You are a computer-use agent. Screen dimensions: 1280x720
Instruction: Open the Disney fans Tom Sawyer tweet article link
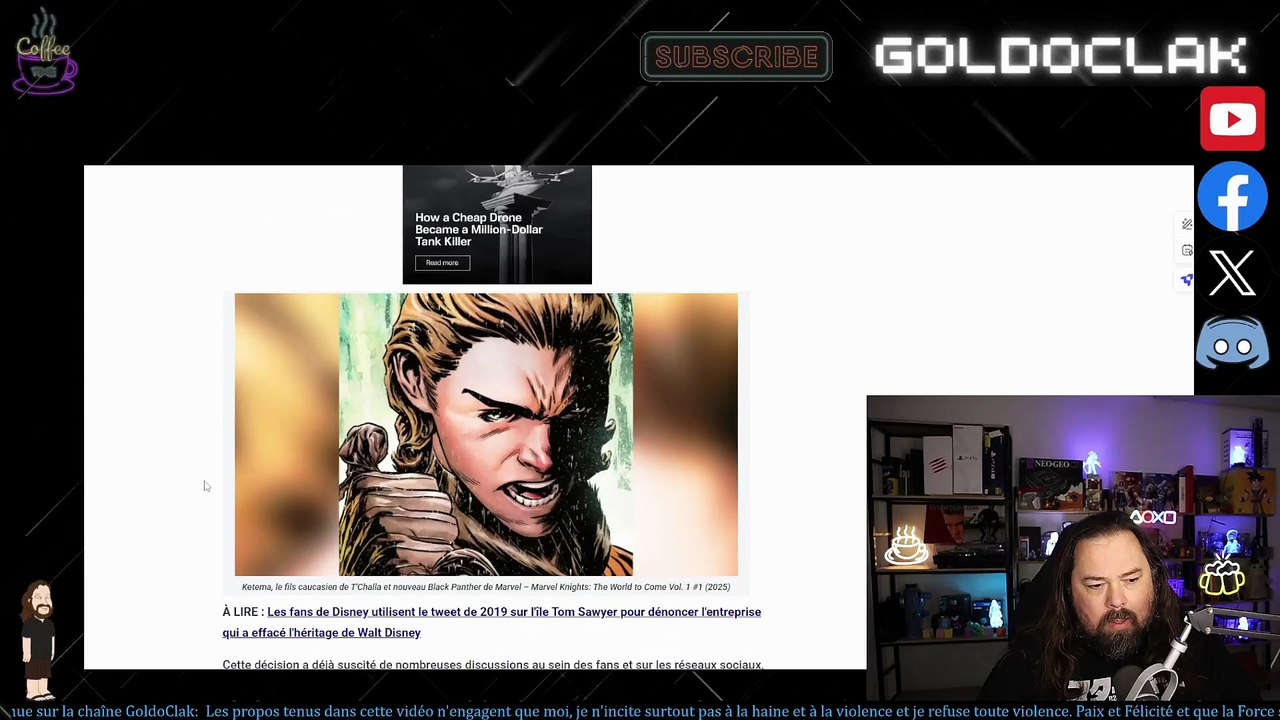click(x=492, y=622)
